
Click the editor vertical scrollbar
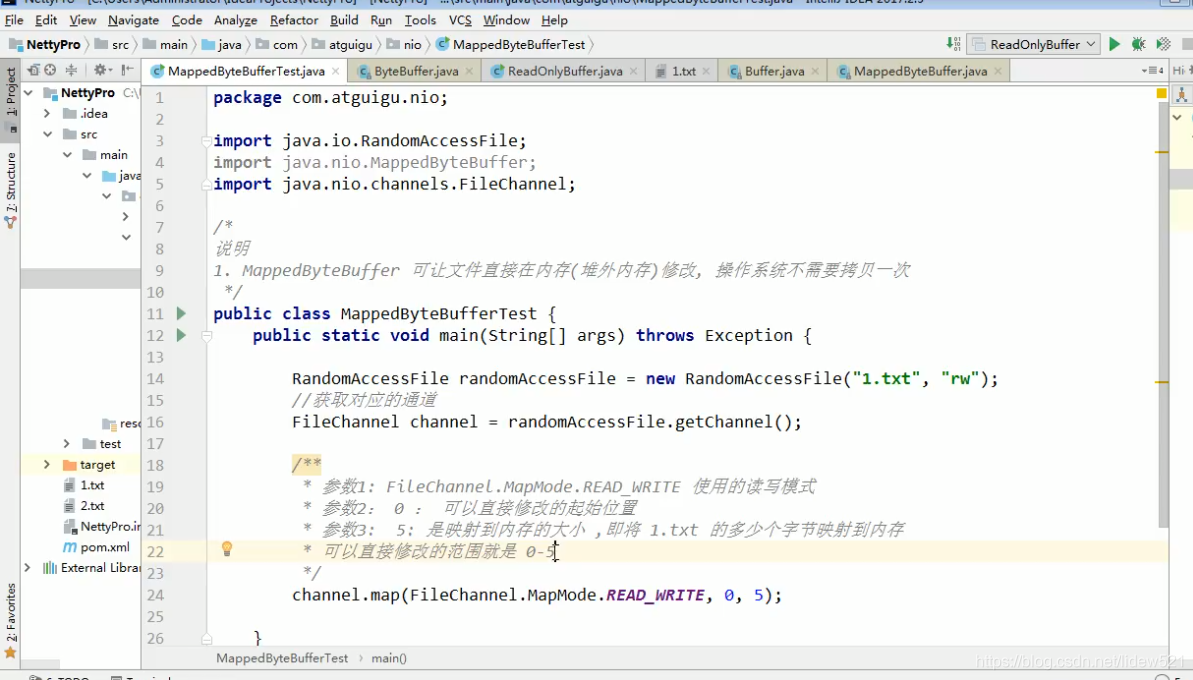[x=1162, y=316]
